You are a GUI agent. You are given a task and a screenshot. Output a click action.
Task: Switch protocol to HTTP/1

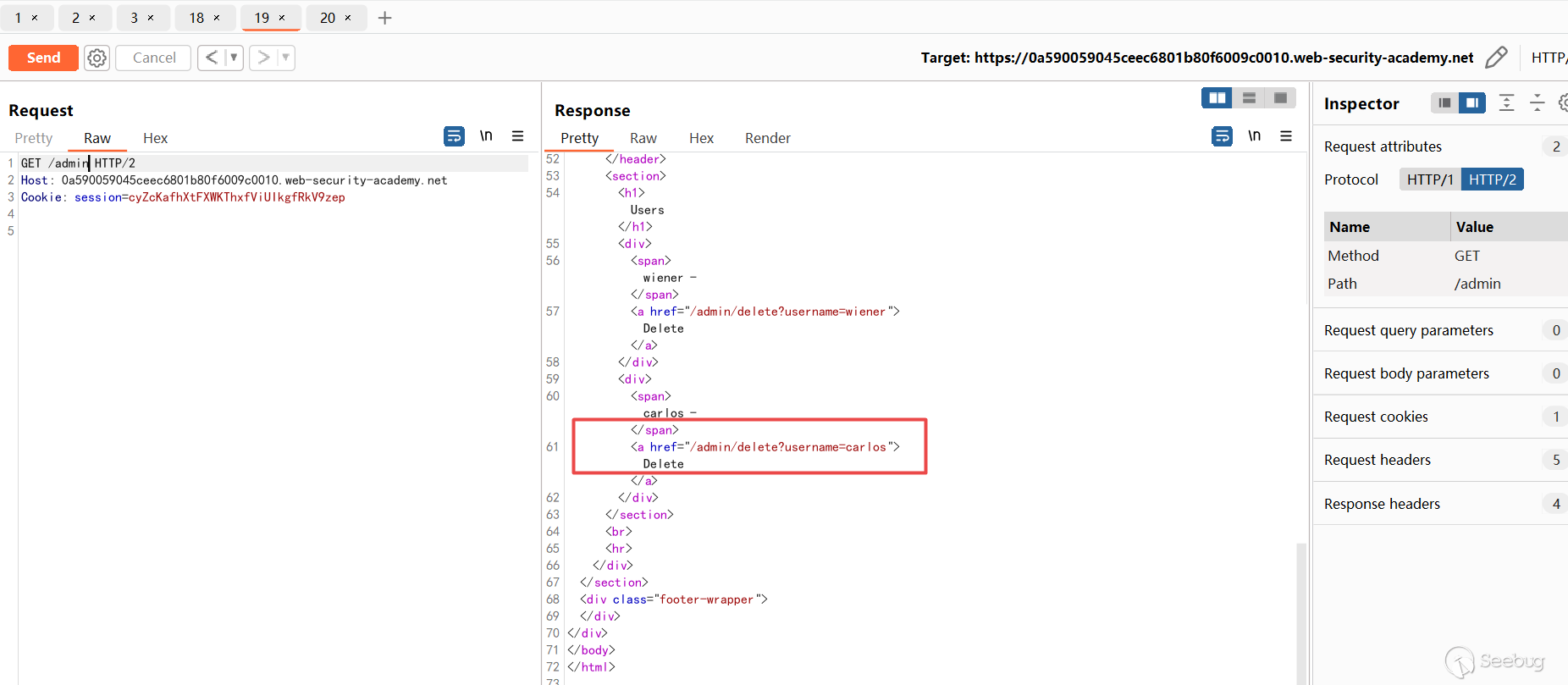[1429, 180]
